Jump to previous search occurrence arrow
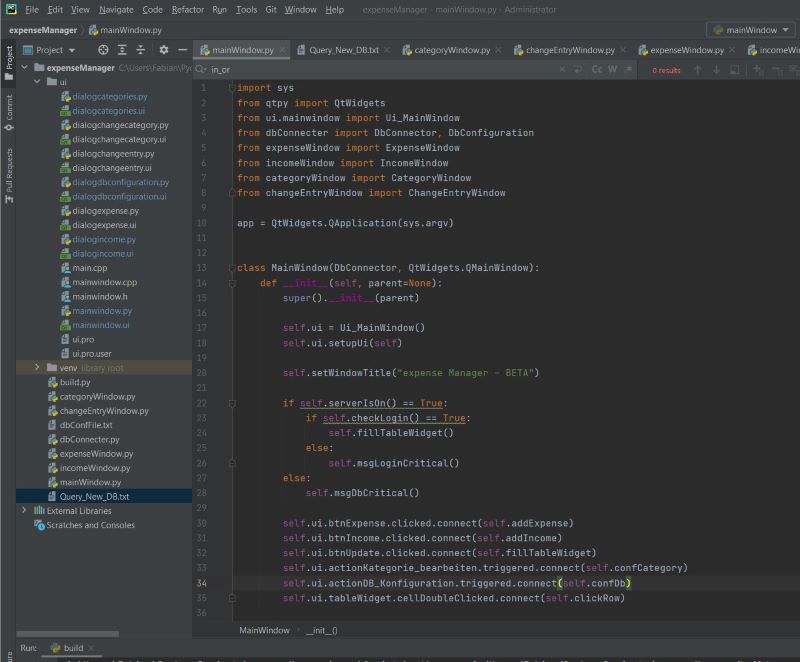This screenshot has height=662, width=800. (x=698, y=70)
